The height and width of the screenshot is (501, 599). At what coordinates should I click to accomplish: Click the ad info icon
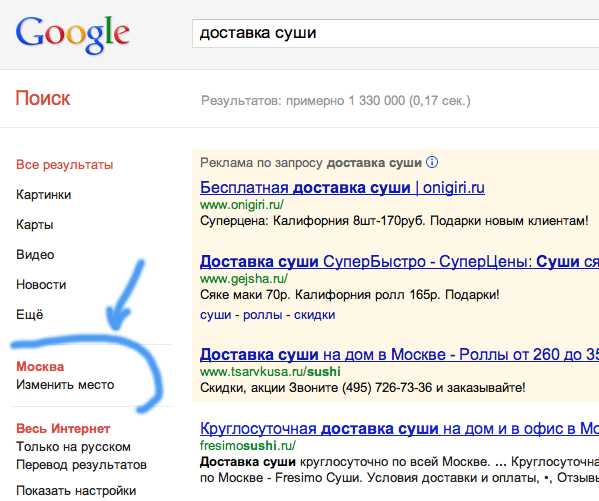tap(432, 162)
